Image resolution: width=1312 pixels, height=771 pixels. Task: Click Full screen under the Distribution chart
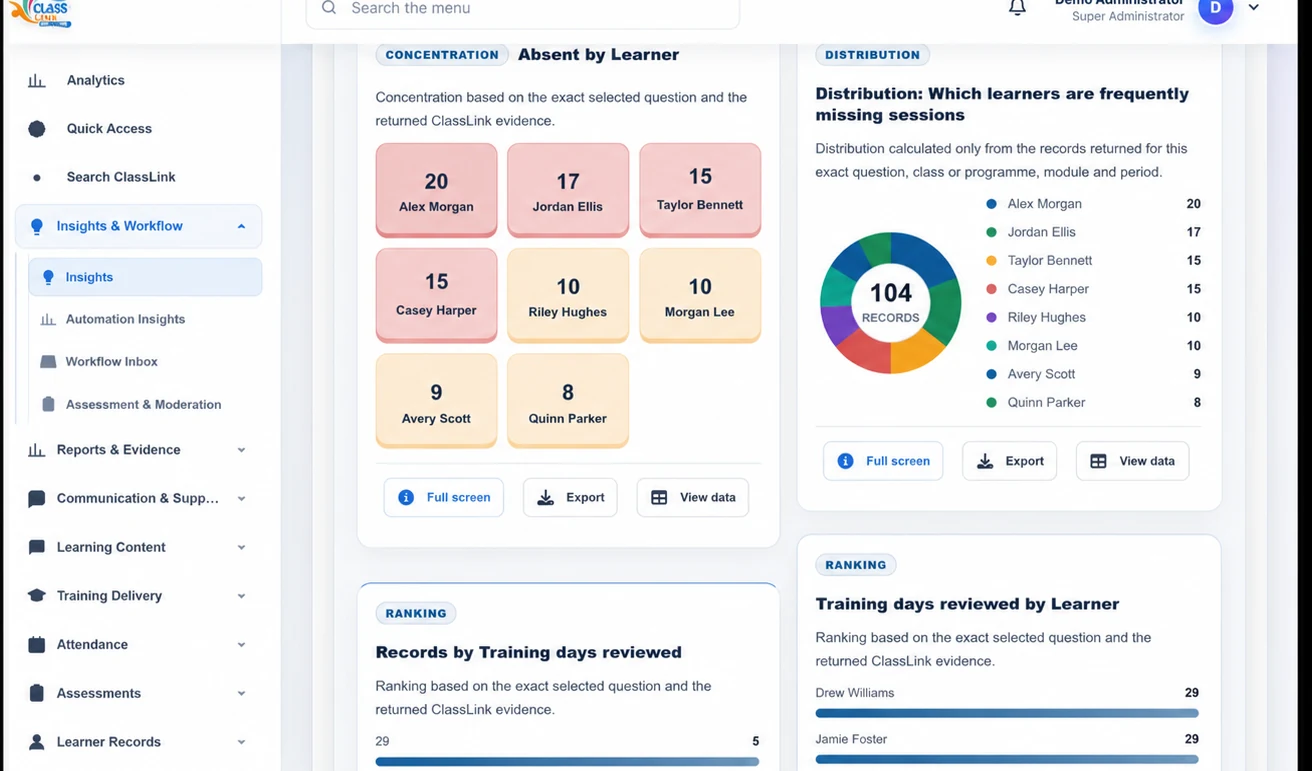pyautogui.click(x=883, y=461)
